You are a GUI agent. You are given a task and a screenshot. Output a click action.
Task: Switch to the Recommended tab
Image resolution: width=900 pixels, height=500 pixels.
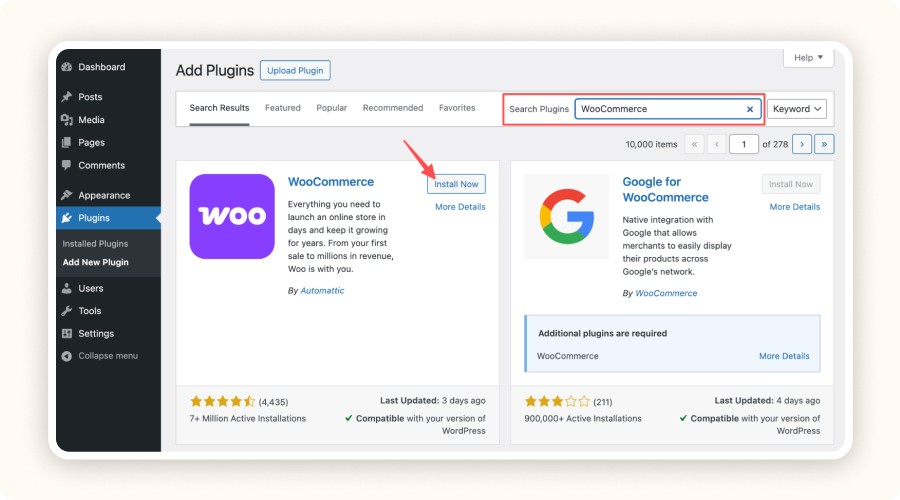point(393,108)
